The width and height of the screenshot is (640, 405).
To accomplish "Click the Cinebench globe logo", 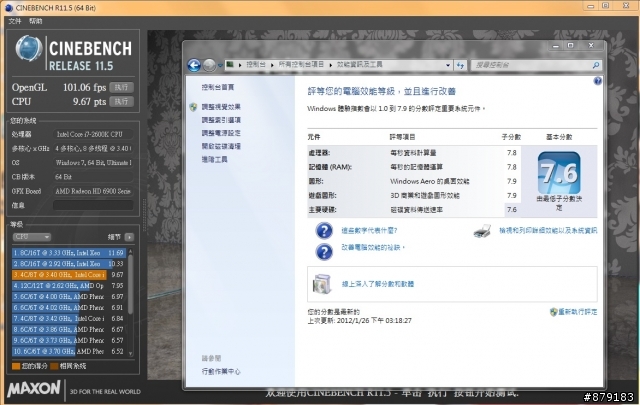I will pos(29,49).
